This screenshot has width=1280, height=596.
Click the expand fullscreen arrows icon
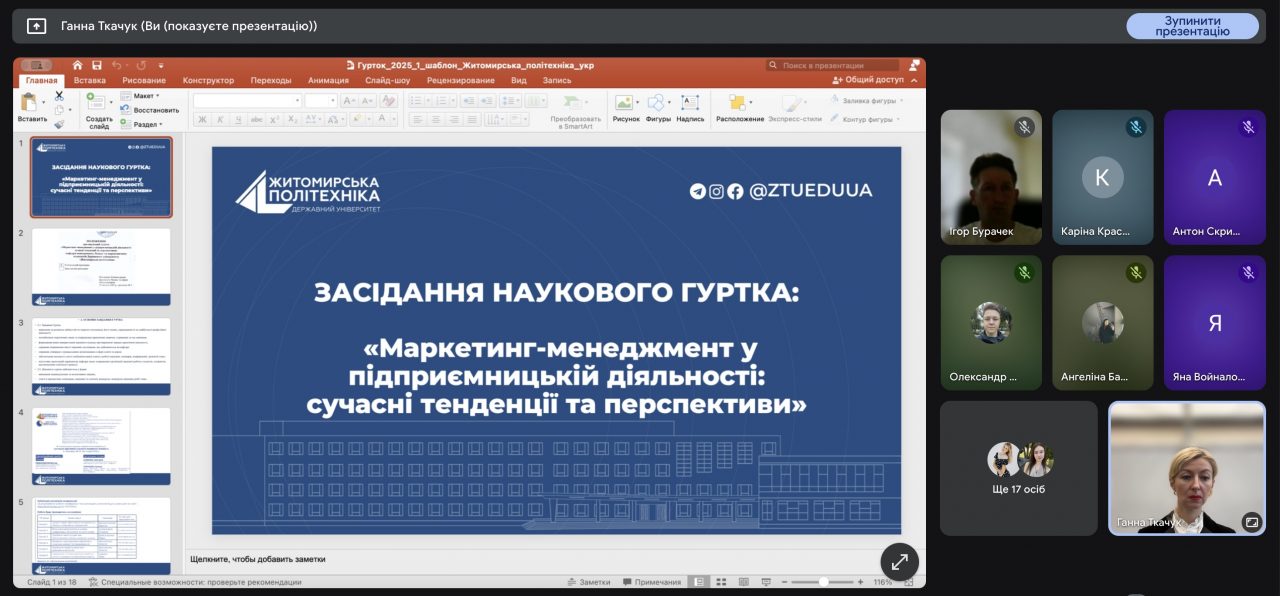click(899, 562)
